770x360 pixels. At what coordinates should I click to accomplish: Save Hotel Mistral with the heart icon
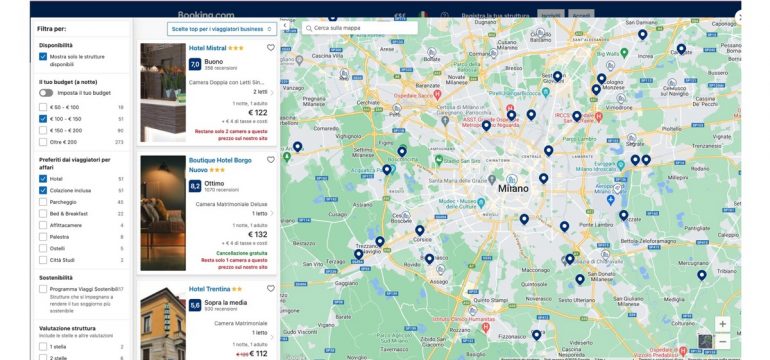pyautogui.click(x=271, y=48)
